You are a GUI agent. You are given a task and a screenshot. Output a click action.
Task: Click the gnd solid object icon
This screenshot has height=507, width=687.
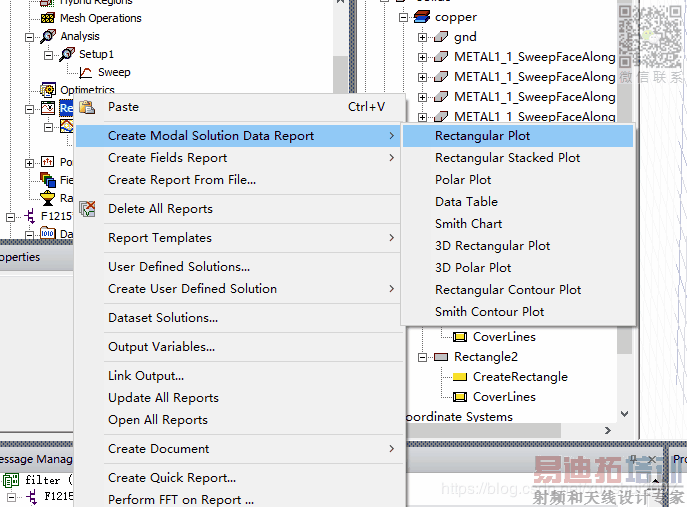point(441,37)
